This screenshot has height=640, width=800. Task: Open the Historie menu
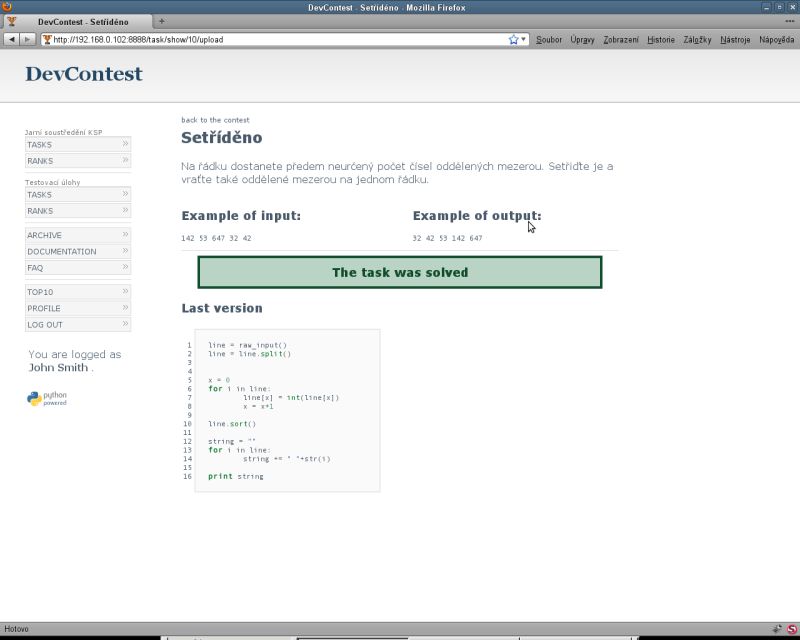pos(661,39)
